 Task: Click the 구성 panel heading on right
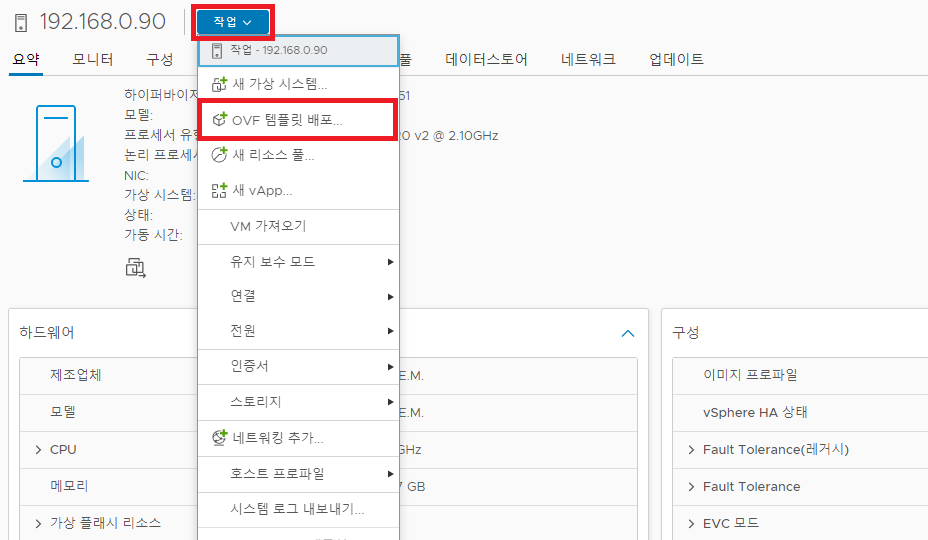coord(686,333)
